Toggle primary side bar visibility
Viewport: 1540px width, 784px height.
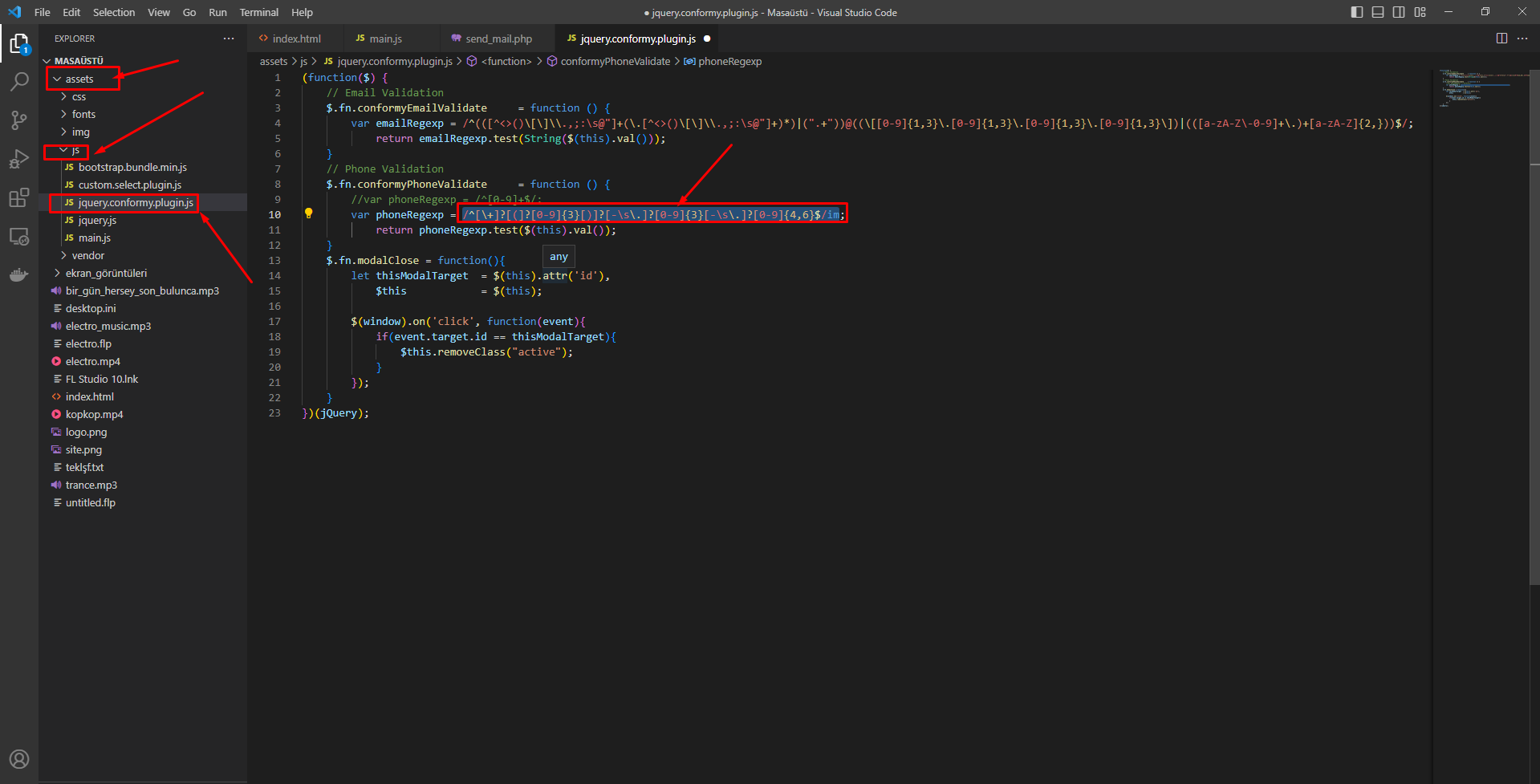(x=1357, y=12)
